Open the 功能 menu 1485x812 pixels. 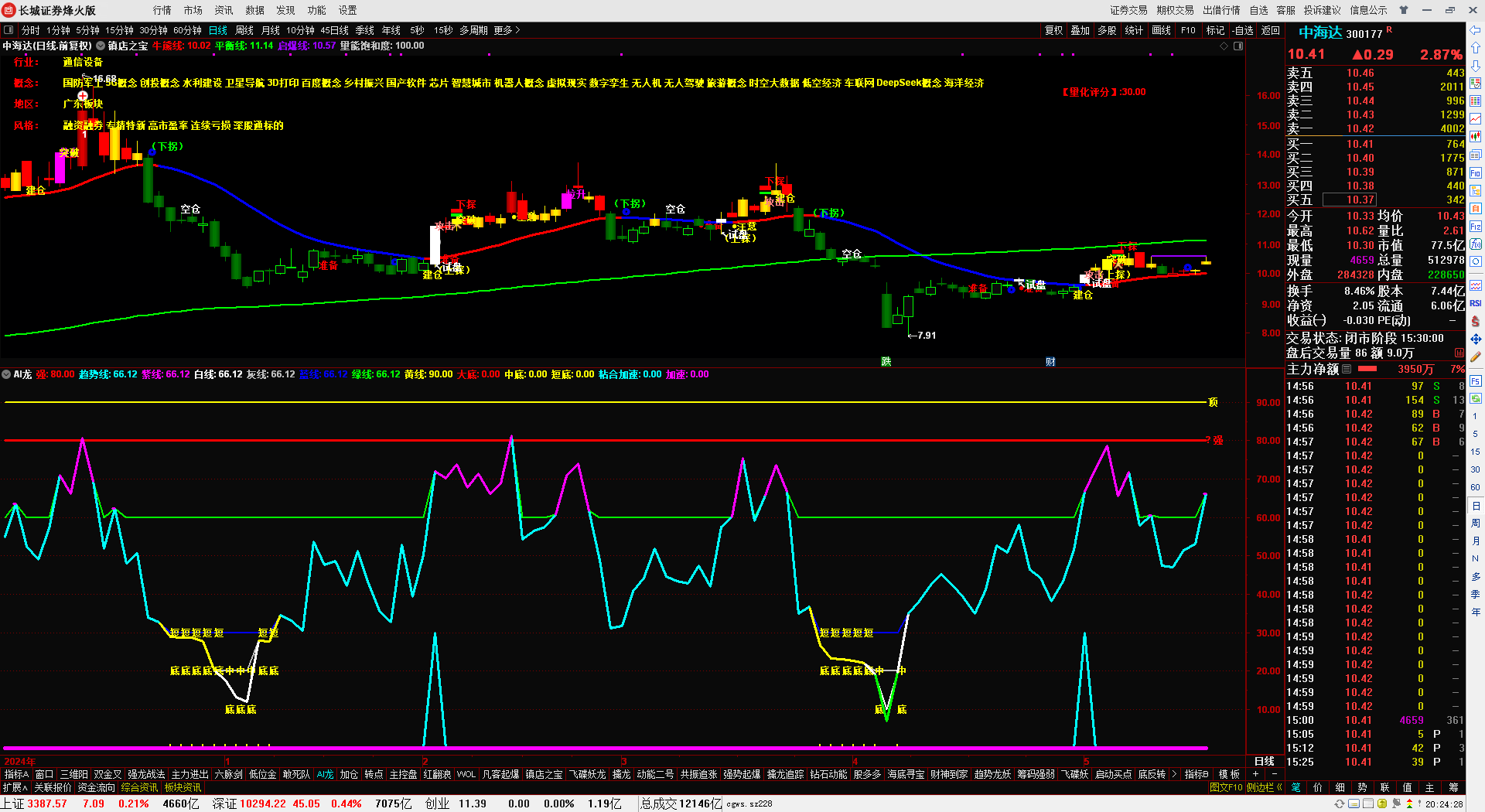pos(317,10)
